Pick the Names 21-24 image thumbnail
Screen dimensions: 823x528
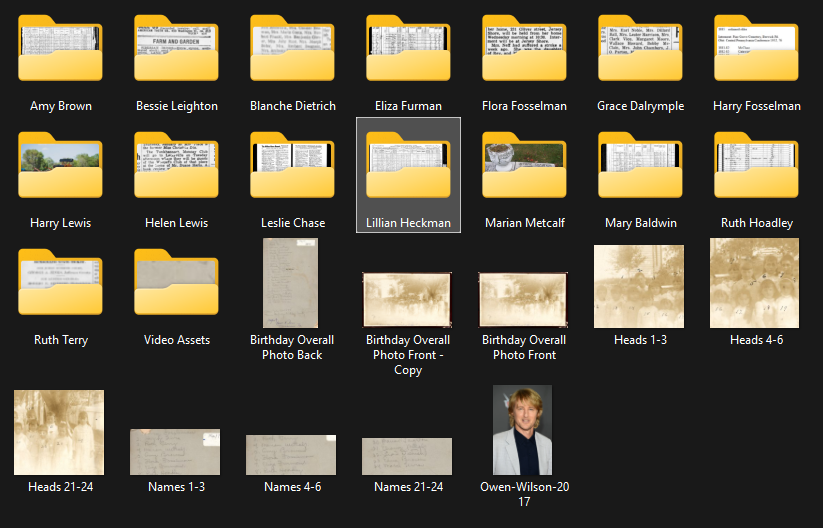(407, 456)
